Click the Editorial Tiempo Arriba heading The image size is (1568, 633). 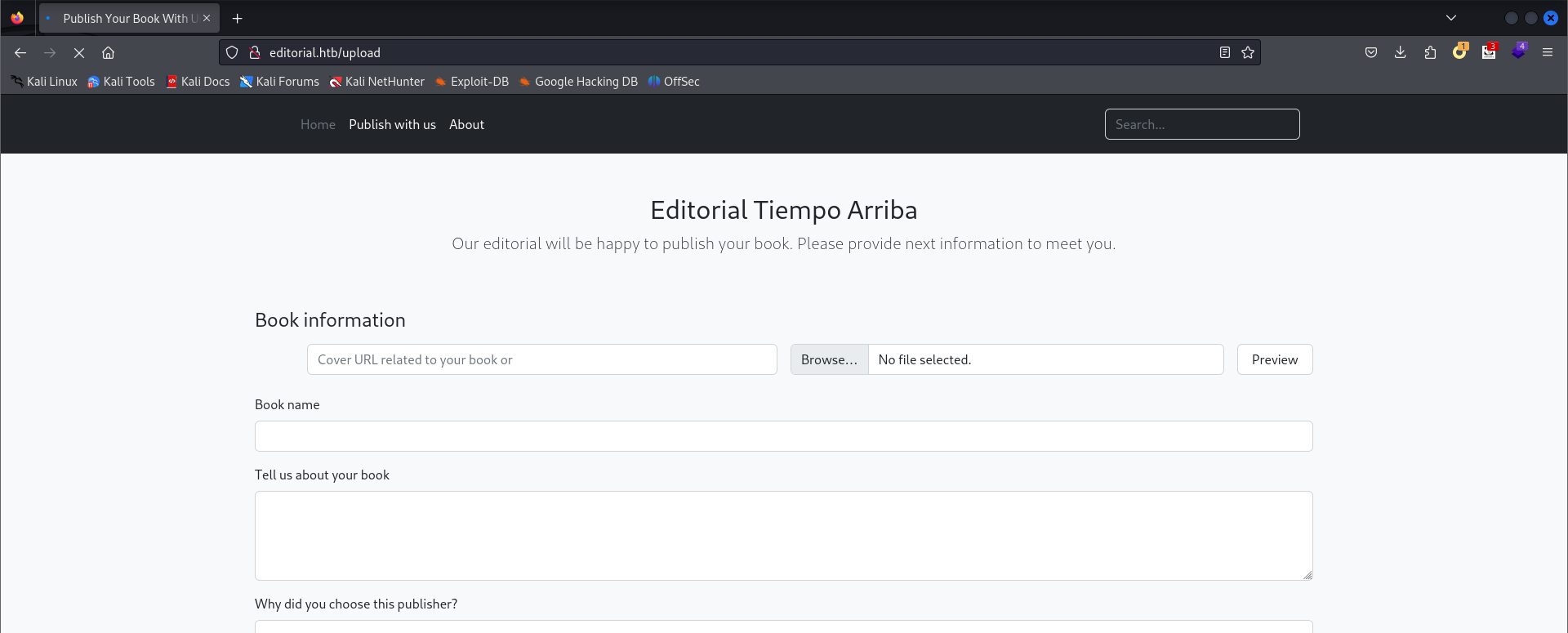(x=784, y=210)
